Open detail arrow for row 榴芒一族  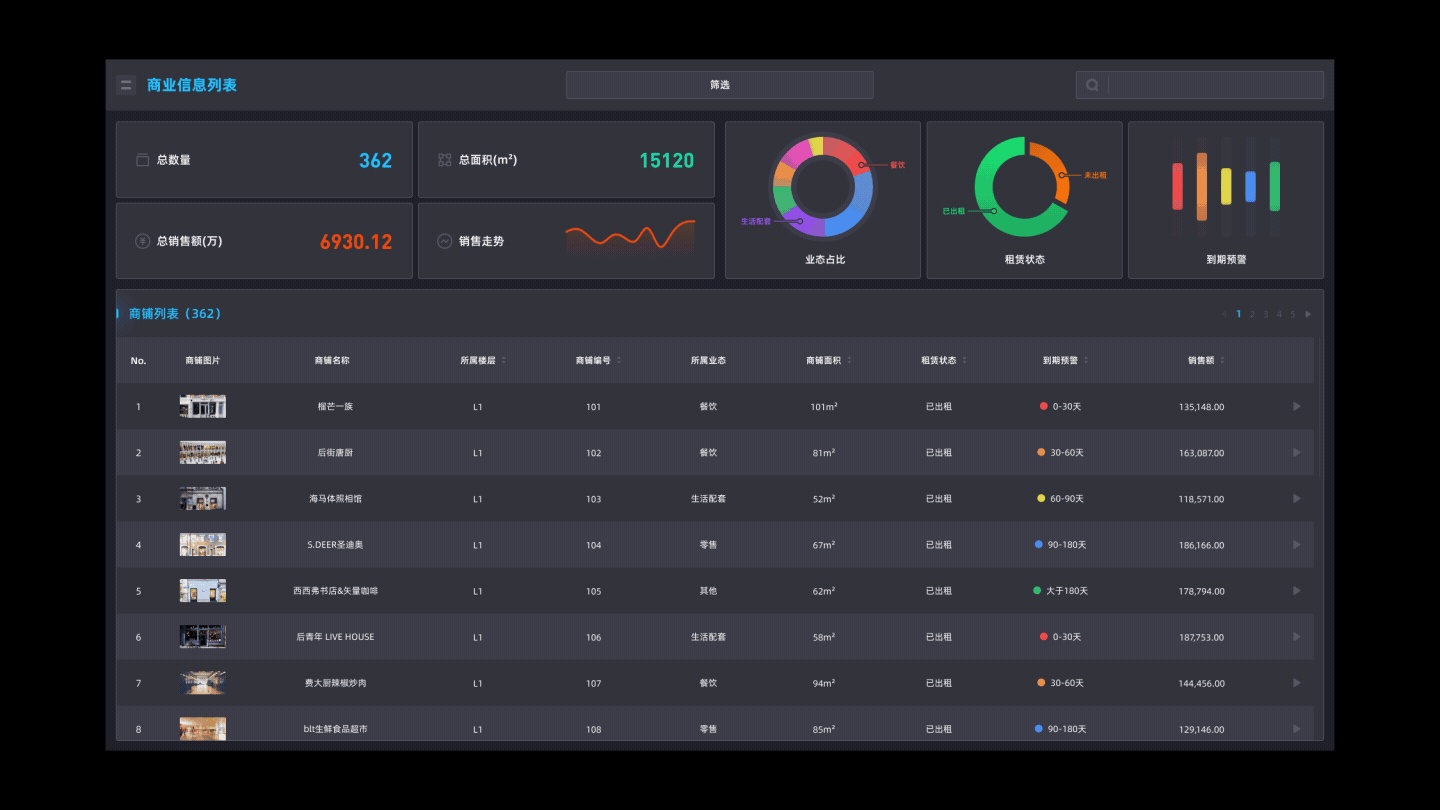tap(1297, 406)
